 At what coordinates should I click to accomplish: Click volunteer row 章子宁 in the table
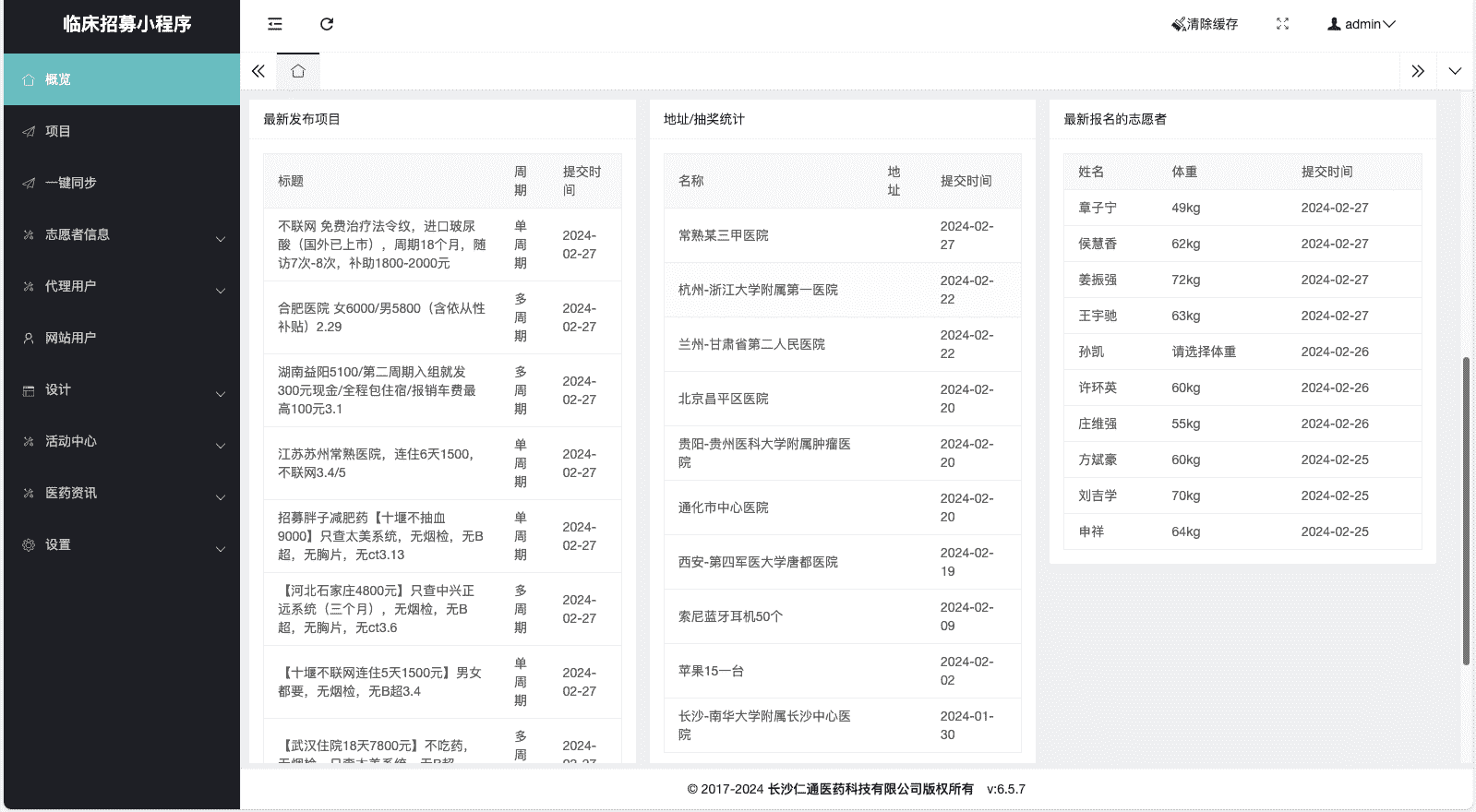coord(1242,208)
